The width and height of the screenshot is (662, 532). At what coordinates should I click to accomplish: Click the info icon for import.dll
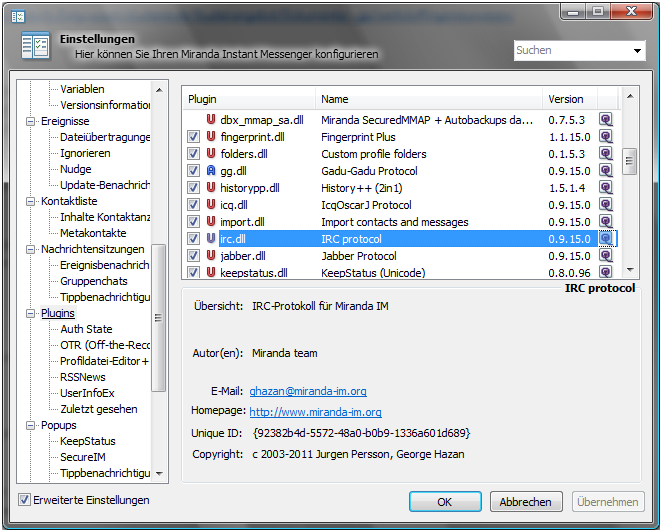pos(606,221)
